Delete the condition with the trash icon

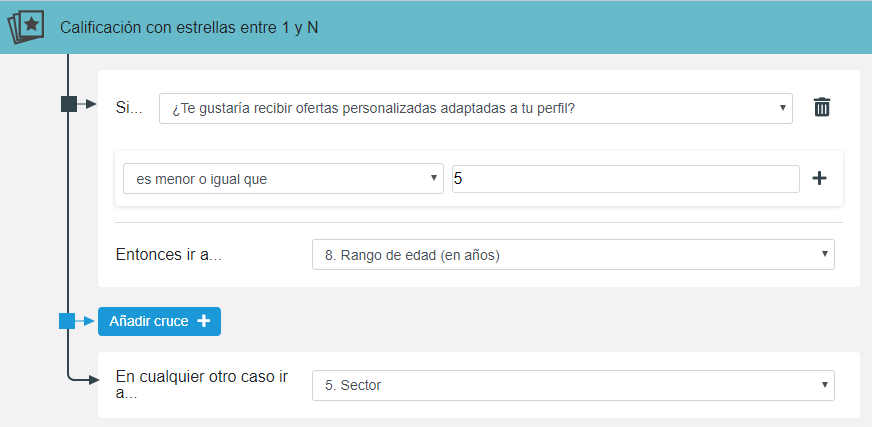[x=821, y=107]
